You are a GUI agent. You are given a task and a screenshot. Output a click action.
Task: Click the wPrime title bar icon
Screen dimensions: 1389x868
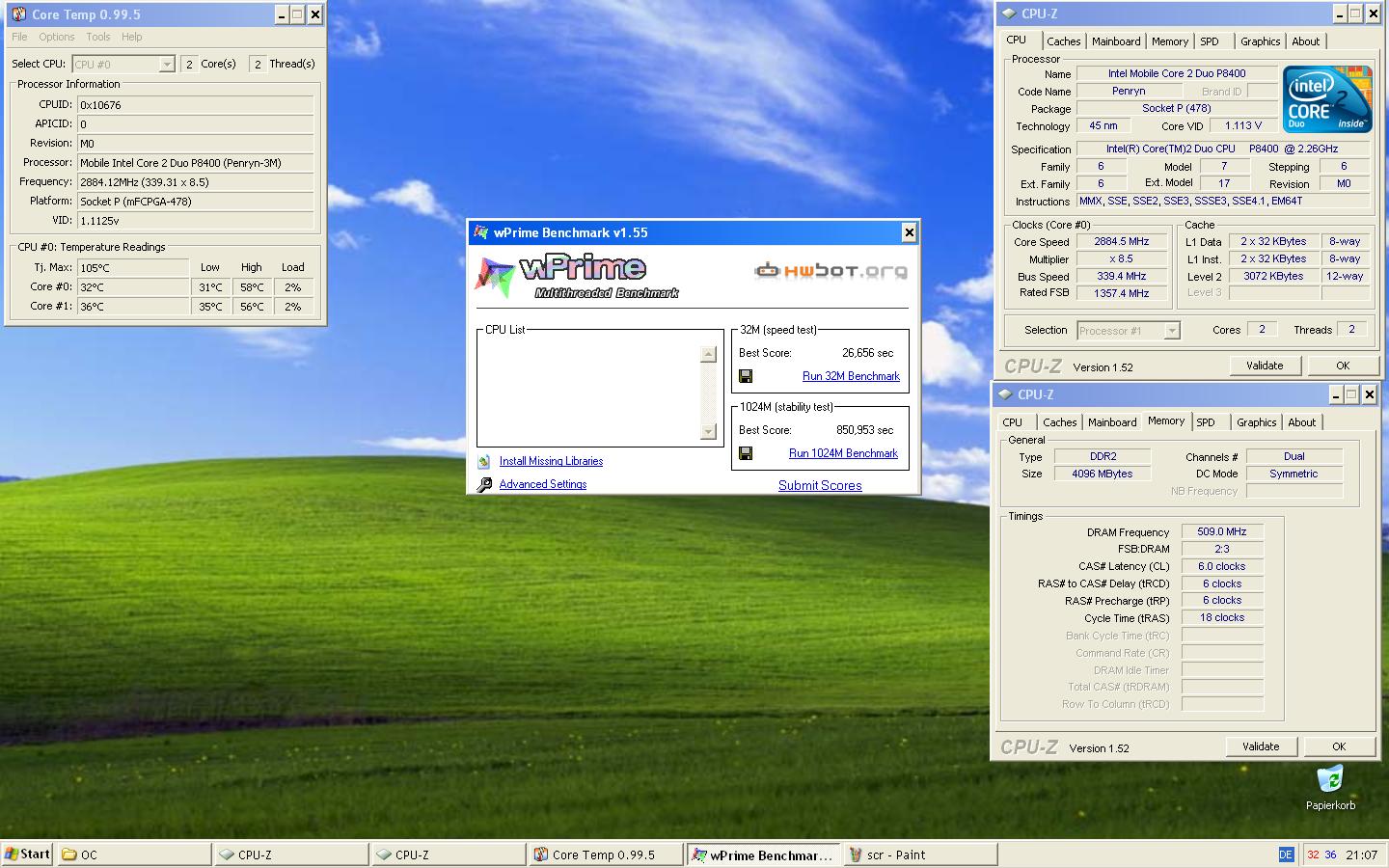coord(480,232)
